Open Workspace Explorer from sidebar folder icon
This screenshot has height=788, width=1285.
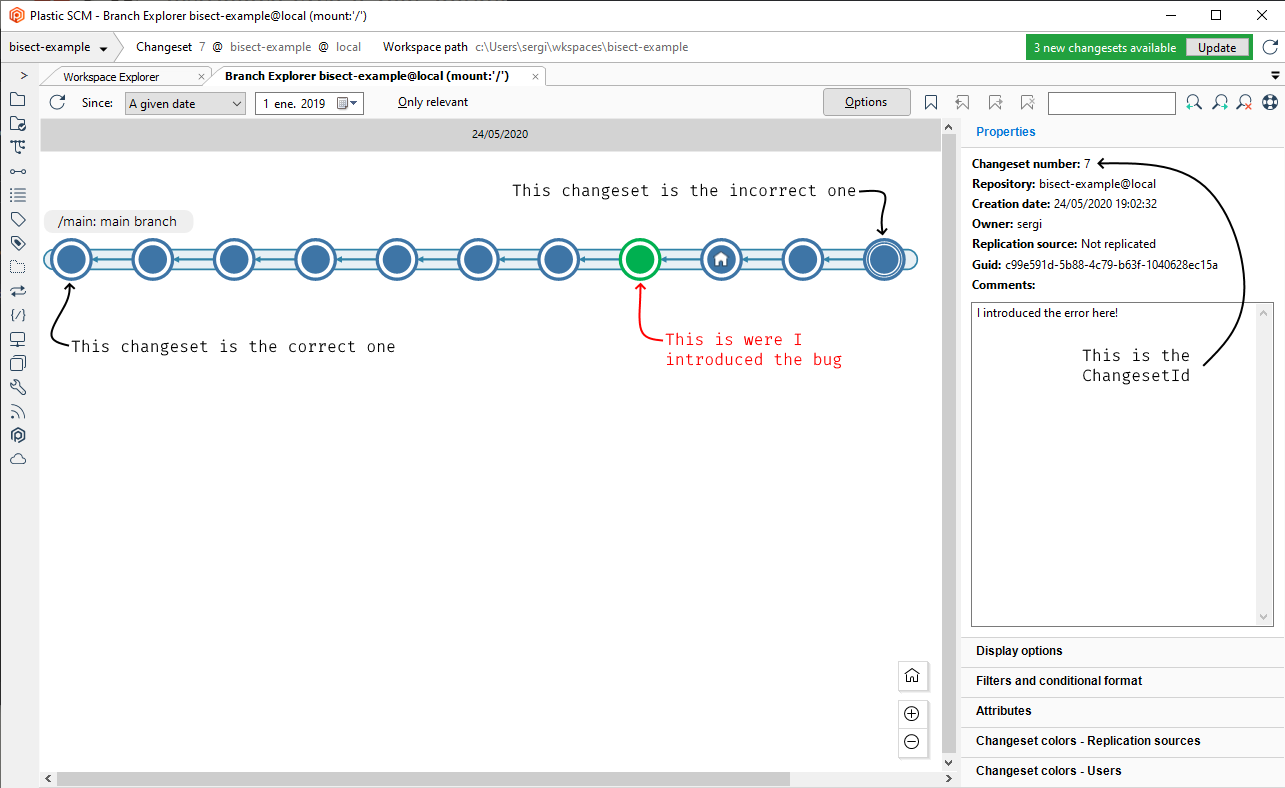17,99
